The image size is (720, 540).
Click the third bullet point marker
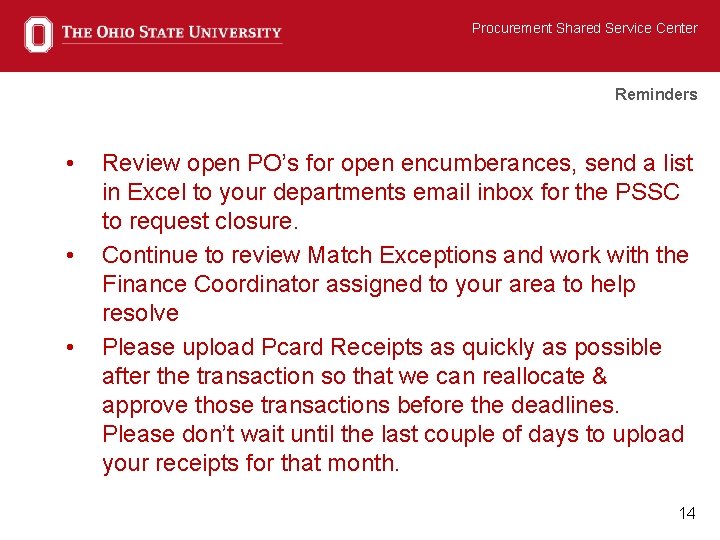point(69,347)
